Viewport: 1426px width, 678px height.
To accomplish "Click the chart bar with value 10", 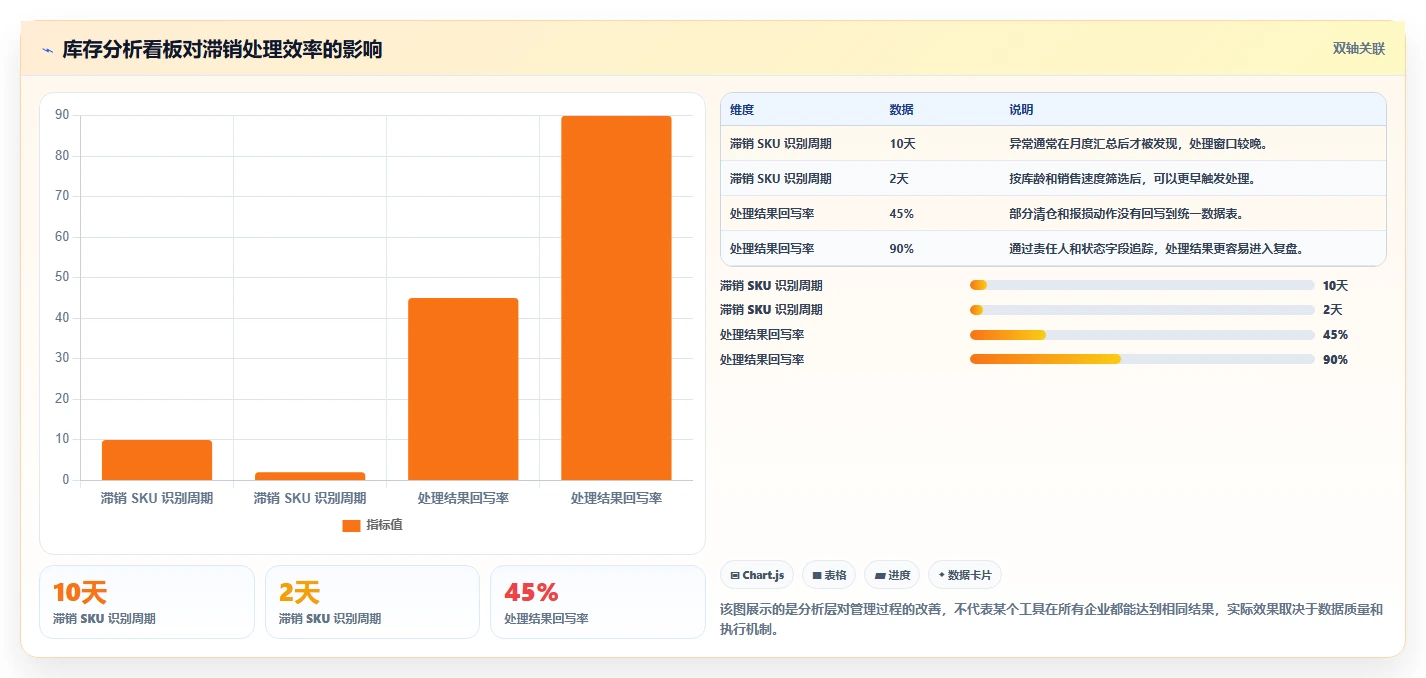I will click(157, 460).
